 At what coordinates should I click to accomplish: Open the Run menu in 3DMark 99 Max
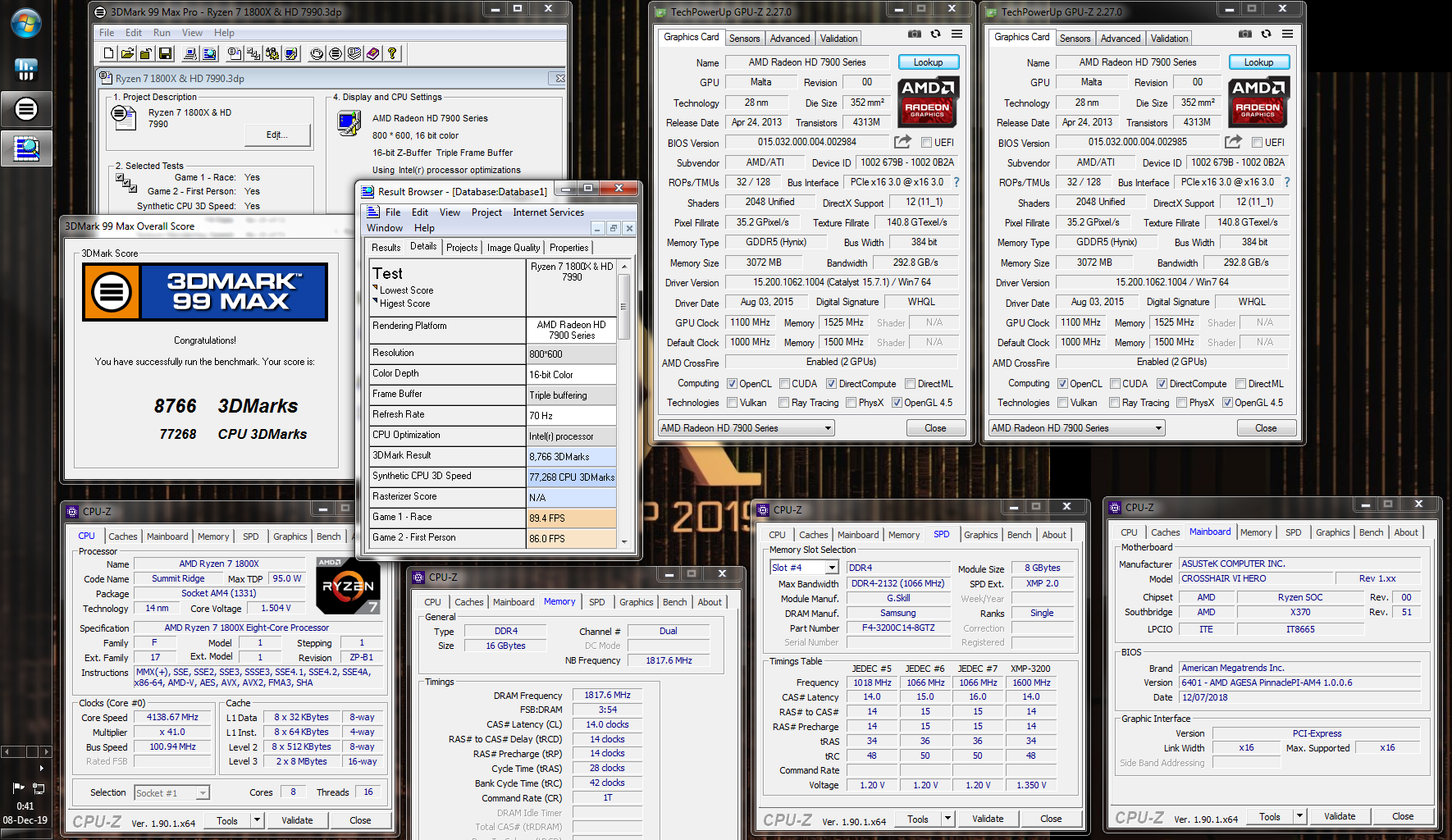(x=162, y=33)
